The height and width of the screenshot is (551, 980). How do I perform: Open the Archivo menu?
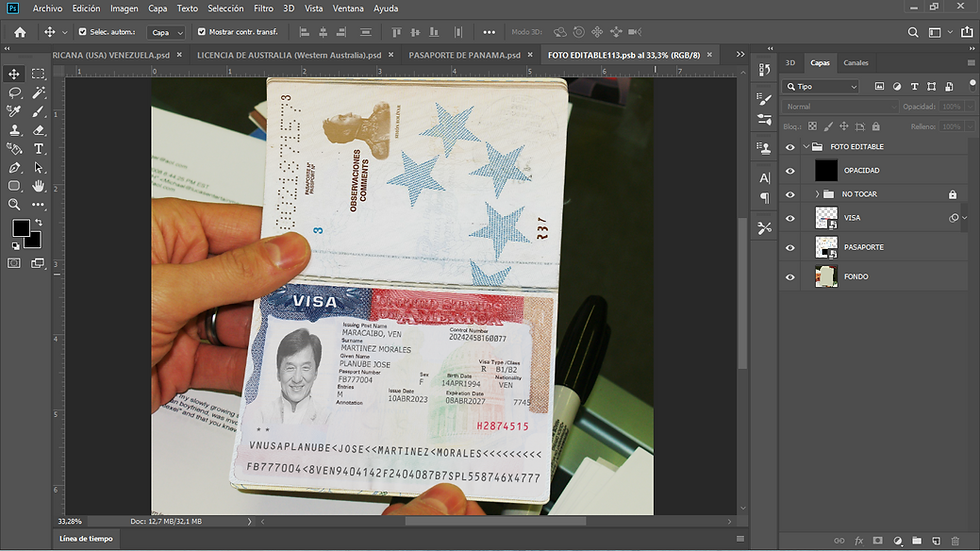(x=48, y=8)
